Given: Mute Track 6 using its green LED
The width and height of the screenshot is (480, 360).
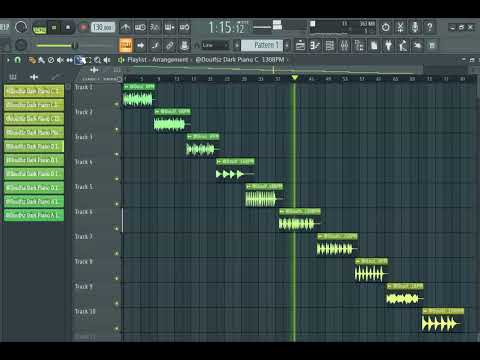Looking at the screenshot, I should (117, 229).
